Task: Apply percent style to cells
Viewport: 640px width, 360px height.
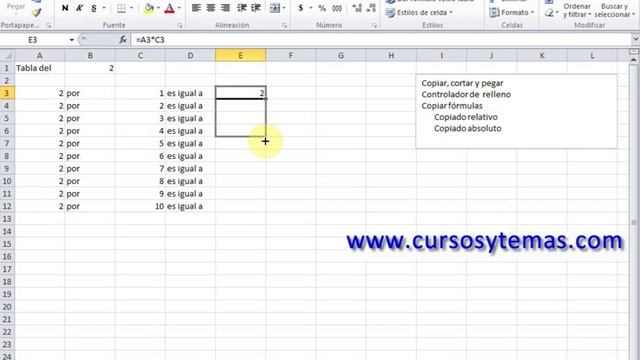Action: 322,8
